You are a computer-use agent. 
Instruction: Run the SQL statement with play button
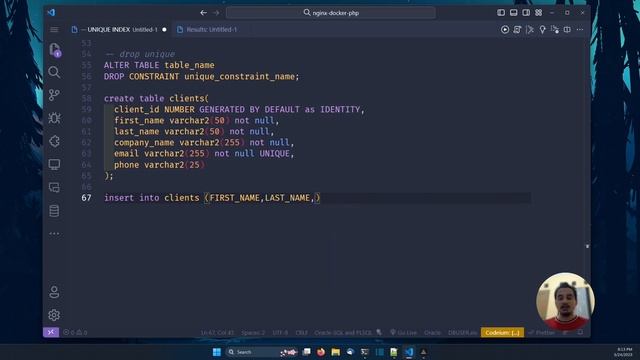pos(505,29)
